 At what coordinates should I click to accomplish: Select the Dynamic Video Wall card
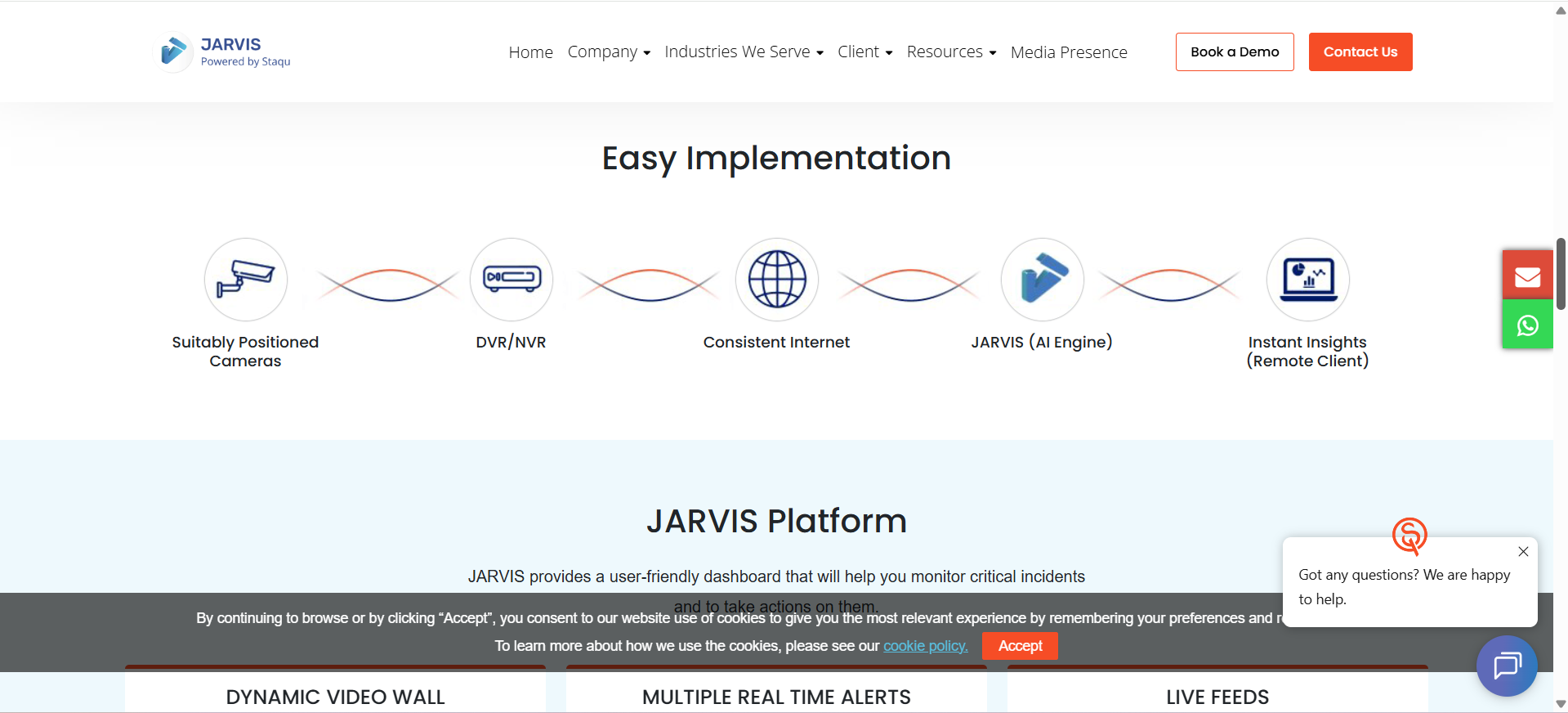pyautogui.click(x=335, y=689)
